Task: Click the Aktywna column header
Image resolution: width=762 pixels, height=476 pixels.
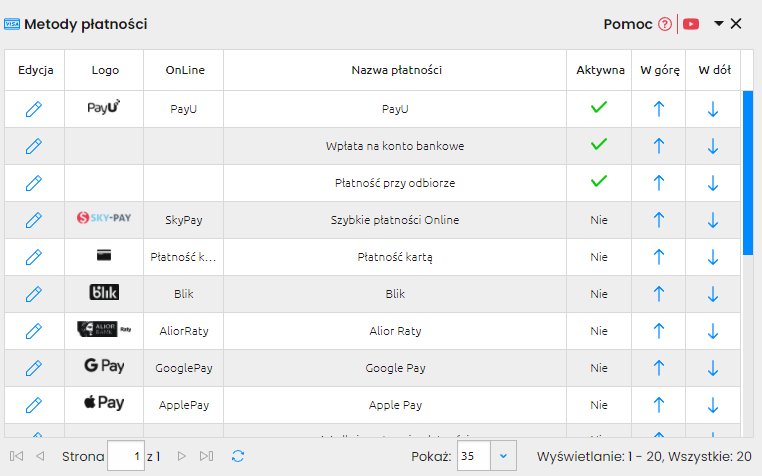Action: coord(600,70)
